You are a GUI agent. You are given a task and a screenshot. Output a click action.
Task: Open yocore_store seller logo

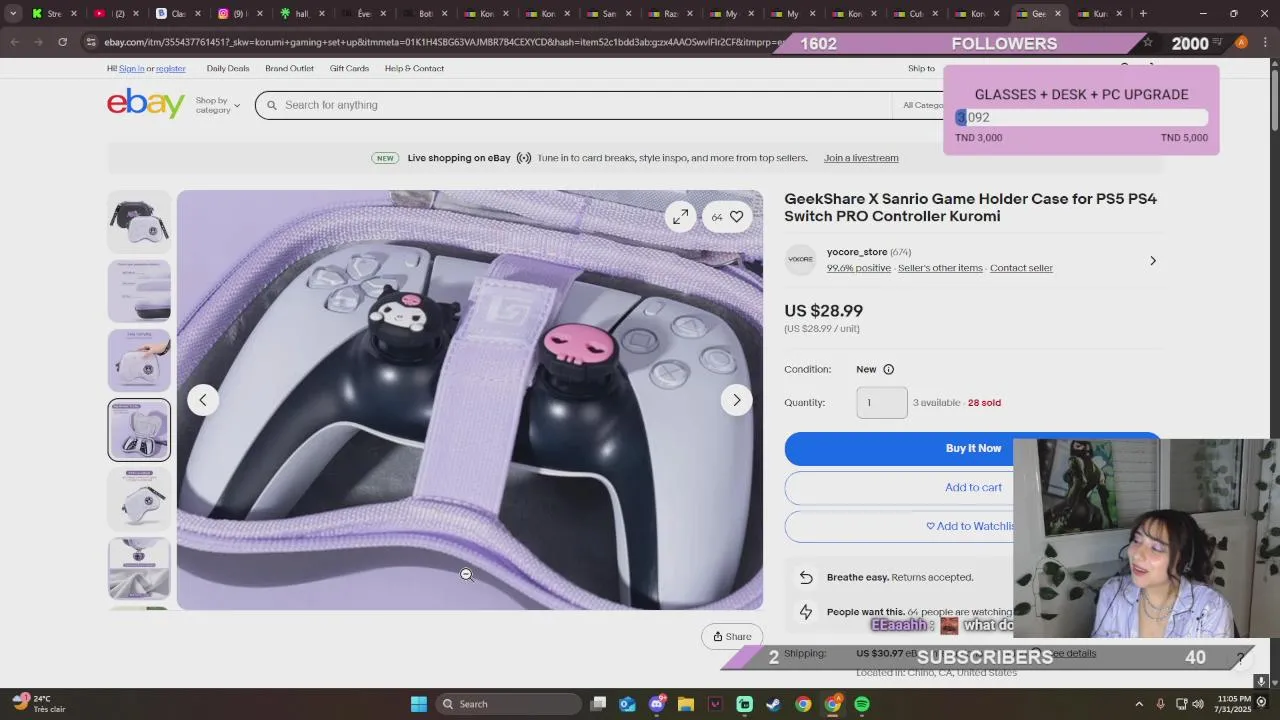(800, 260)
